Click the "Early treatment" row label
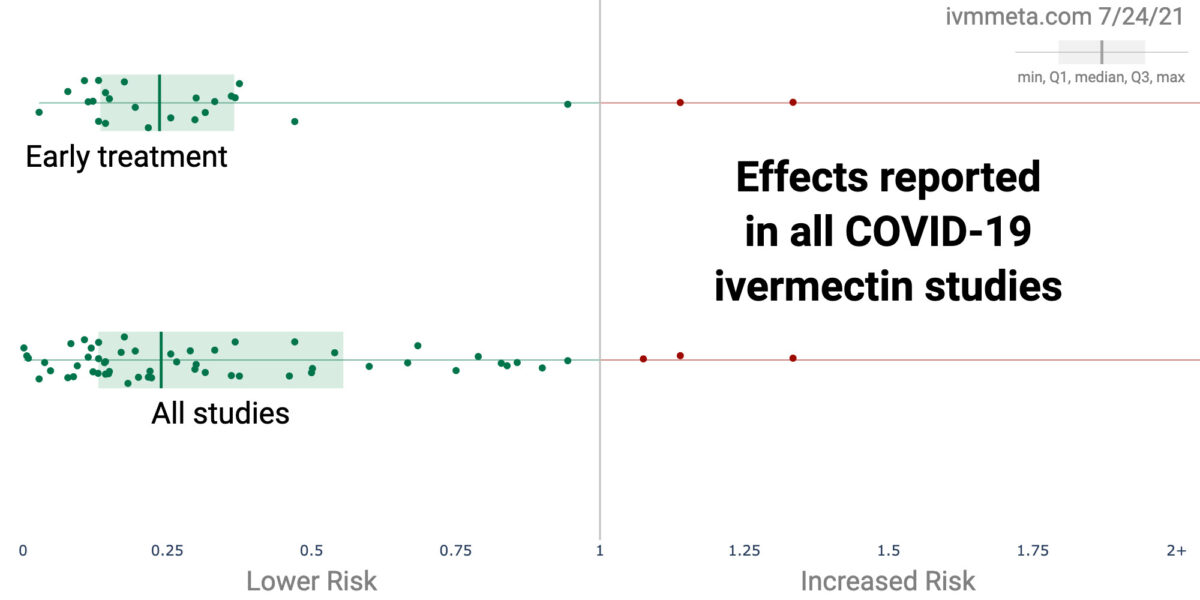Screen dimensions: 1200x600 point(127,157)
